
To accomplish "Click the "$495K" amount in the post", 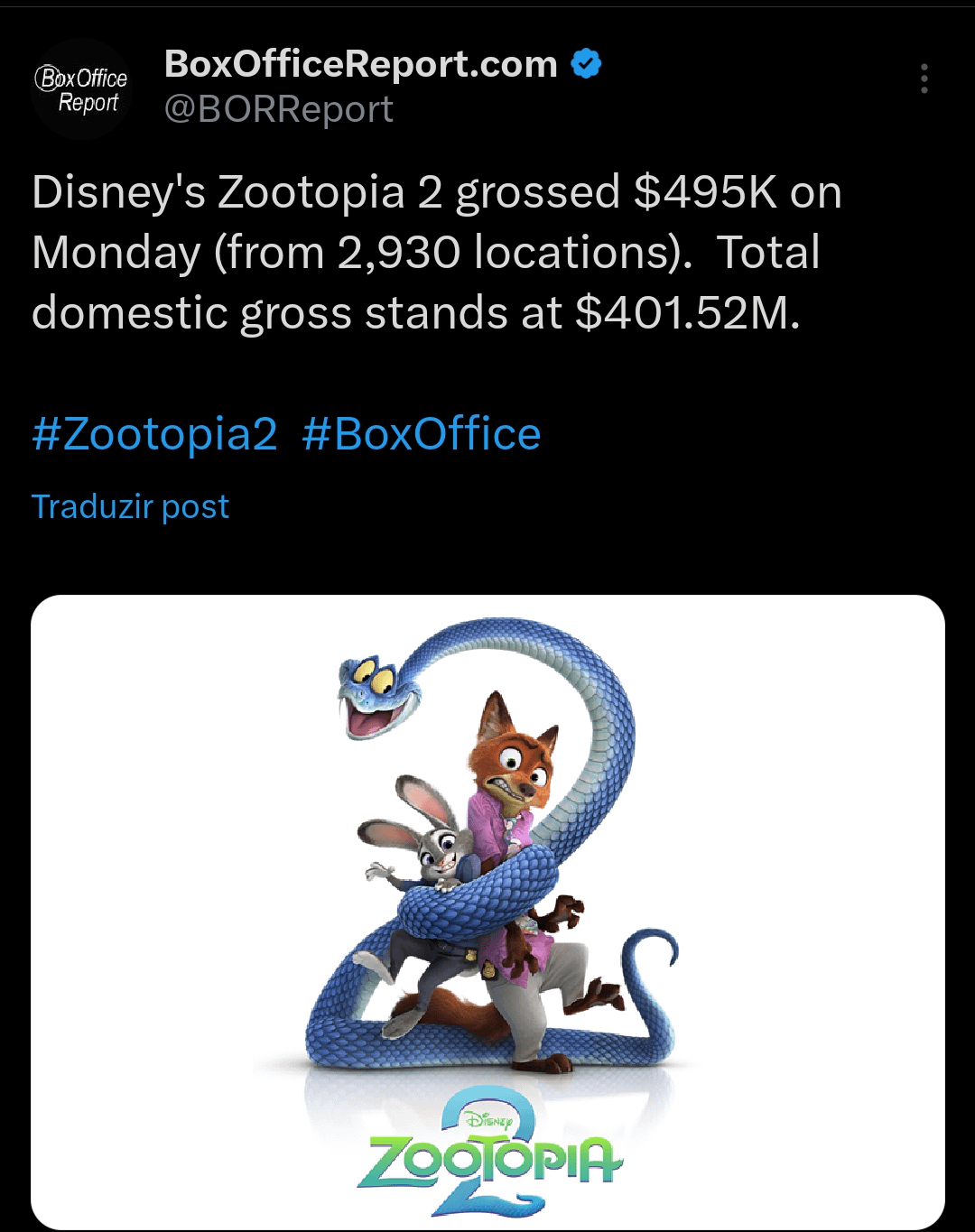I will pos(705,192).
